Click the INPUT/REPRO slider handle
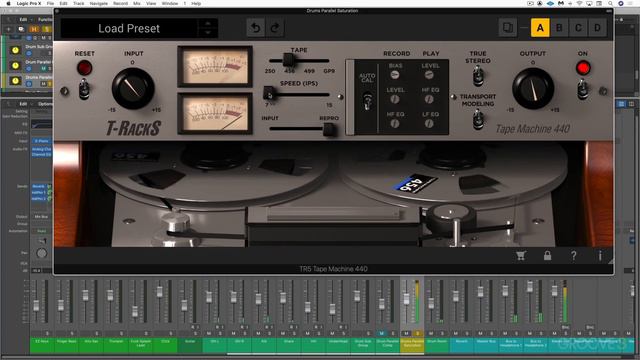The image size is (640, 360). [x=329, y=130]
